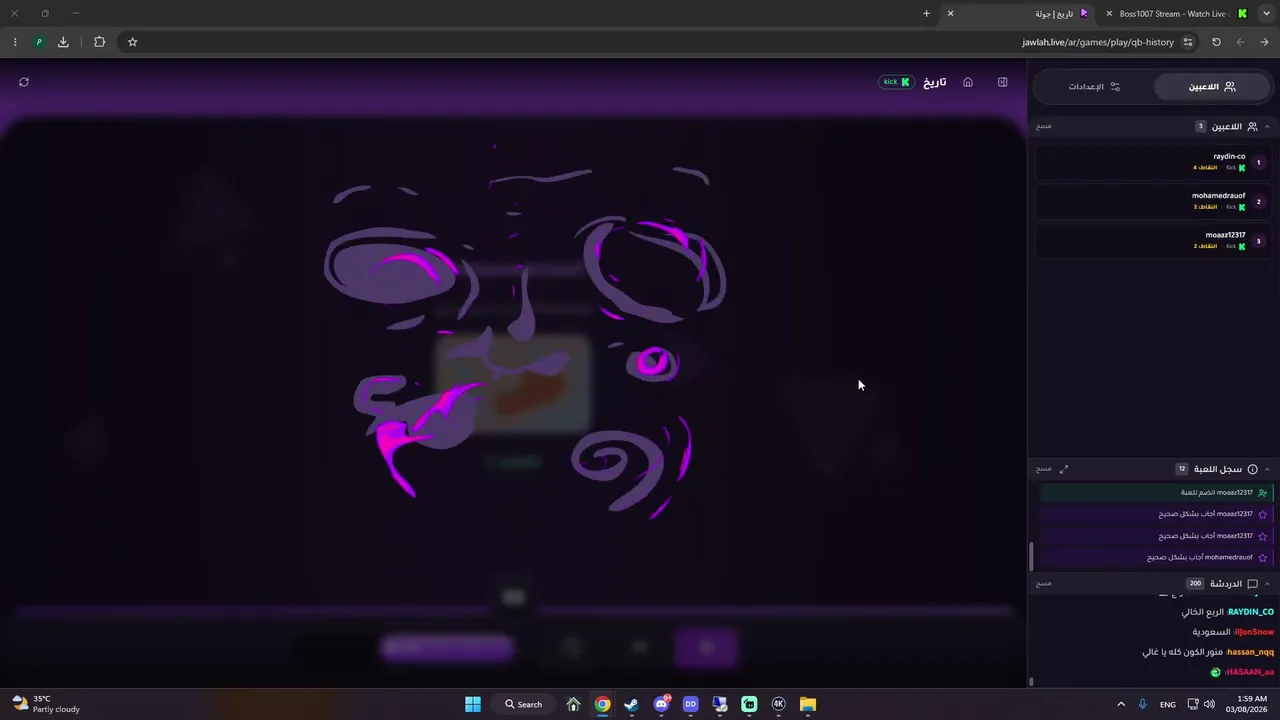Clear the game log with مسح
Viewport: 1280px width, 720px height.
tap(1043, 469)
